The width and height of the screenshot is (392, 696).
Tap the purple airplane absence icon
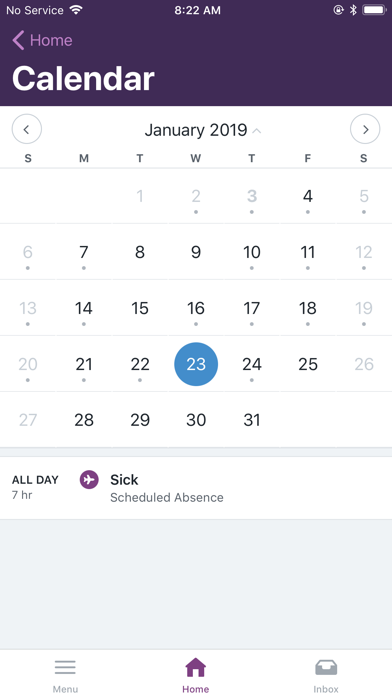pyautogui.click(x=89, y=479)
